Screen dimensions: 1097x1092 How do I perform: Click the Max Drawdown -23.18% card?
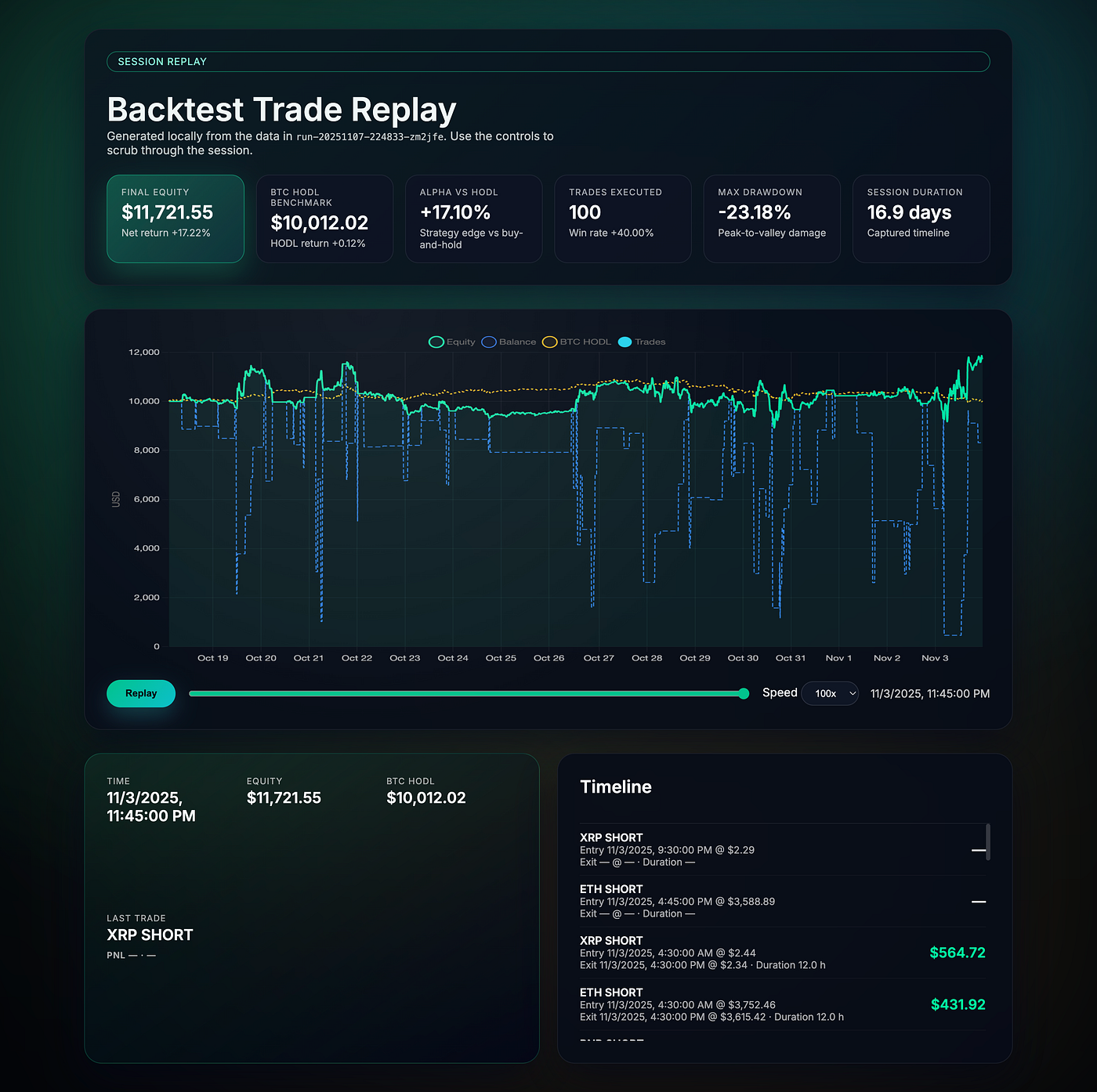point(772,219)
